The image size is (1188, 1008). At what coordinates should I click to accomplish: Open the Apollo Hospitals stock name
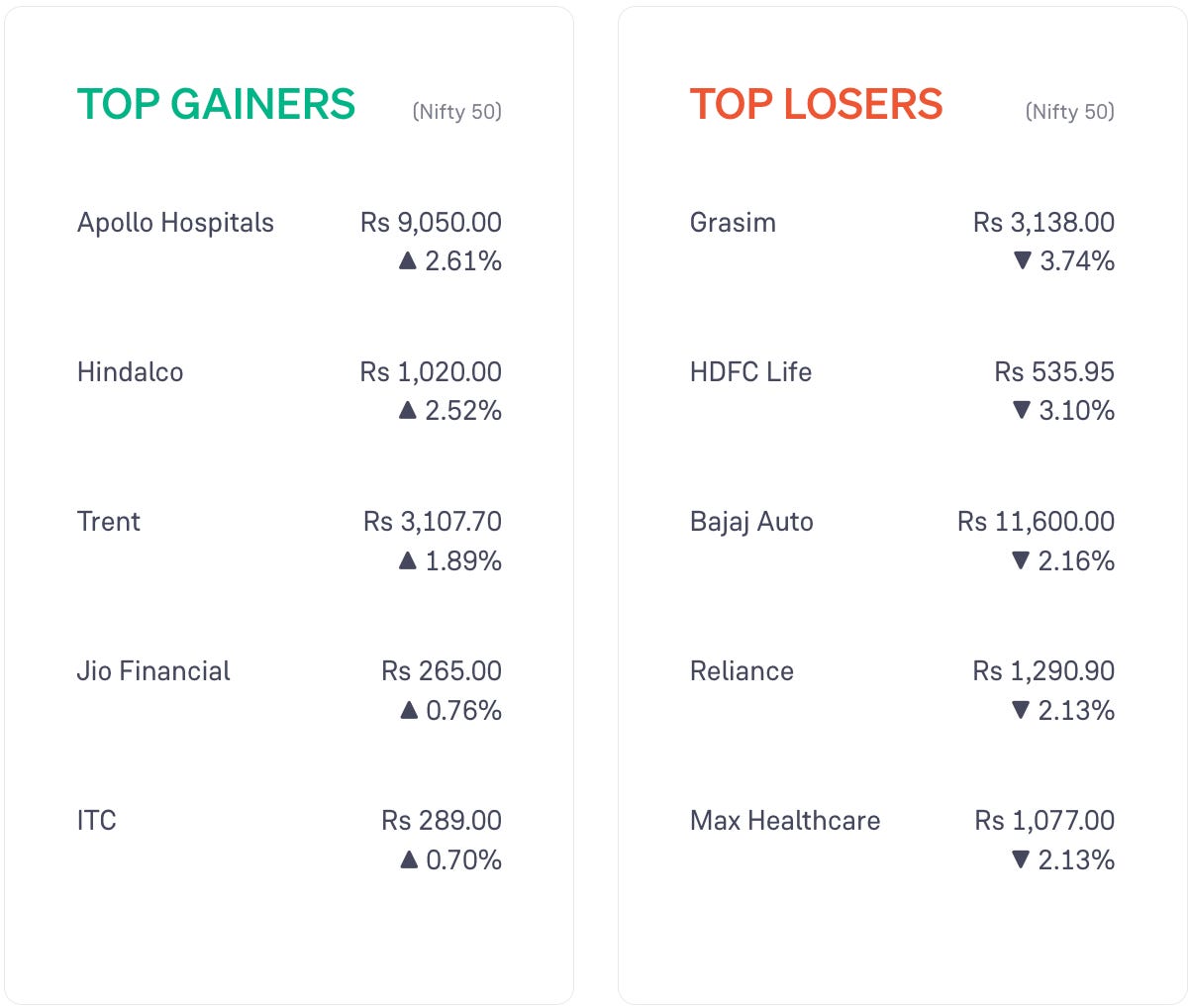coord(175,223)
